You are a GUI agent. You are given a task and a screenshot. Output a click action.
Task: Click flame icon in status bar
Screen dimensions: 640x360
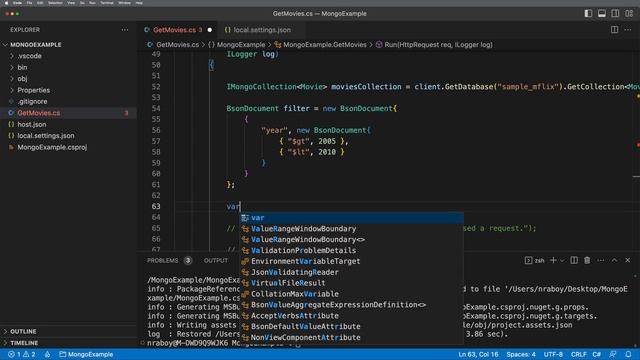[x=47, y=354]
